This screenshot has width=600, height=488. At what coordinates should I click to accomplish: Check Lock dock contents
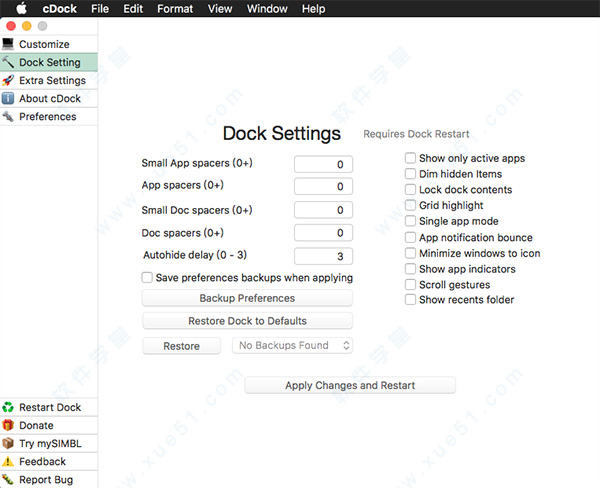pos(410,189)
